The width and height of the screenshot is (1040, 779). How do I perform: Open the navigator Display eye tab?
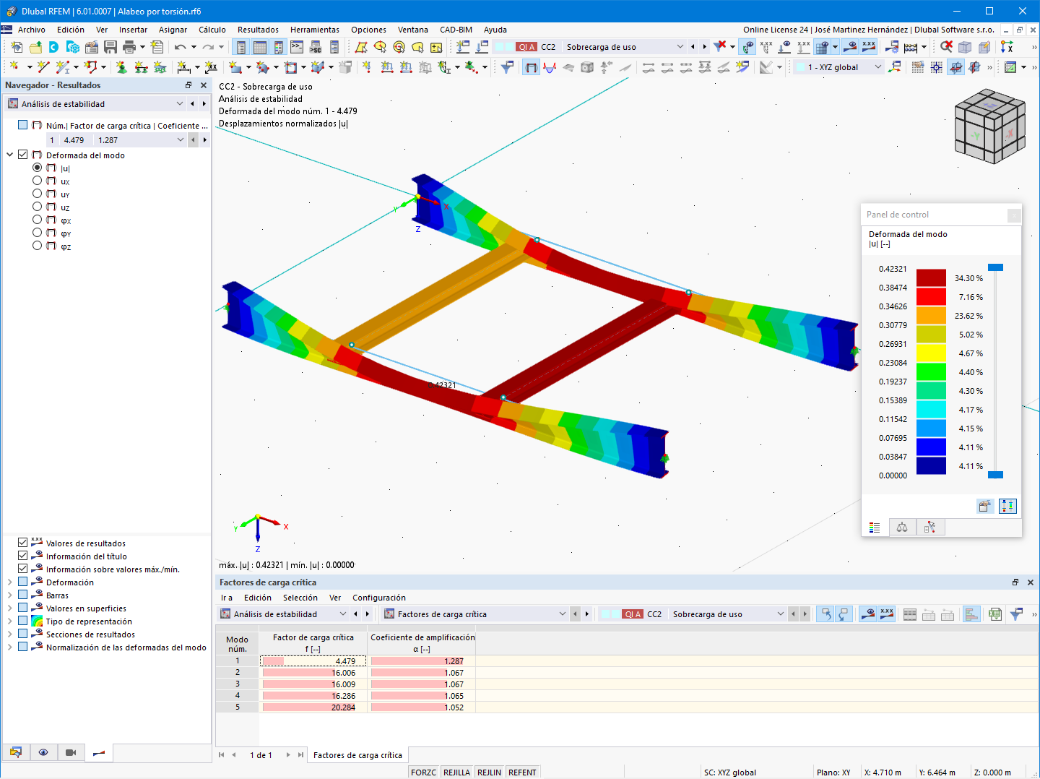(x=43, y=752)
